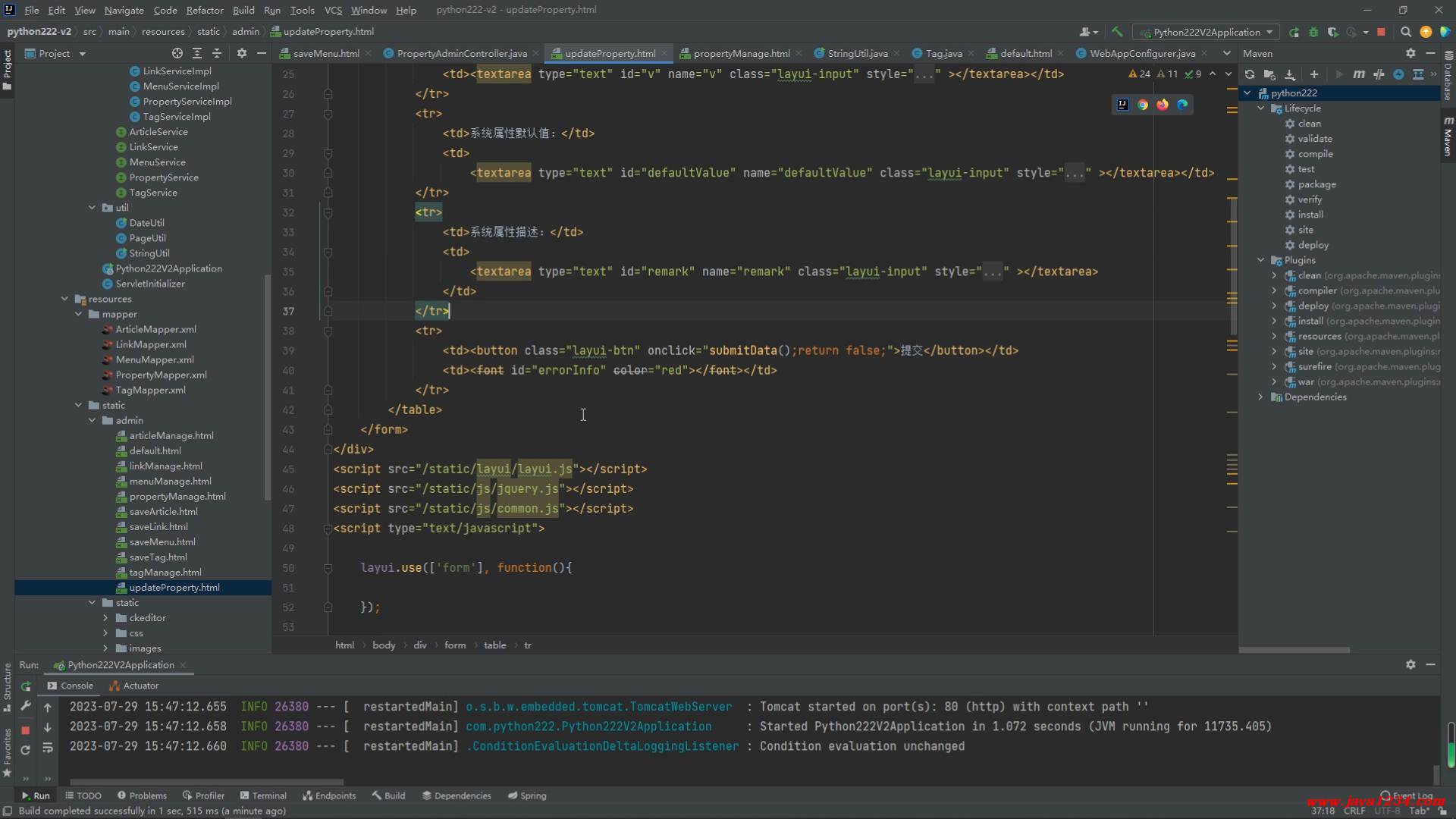Run the Maven 'package' lifecycle goal

coord(1316,184)
